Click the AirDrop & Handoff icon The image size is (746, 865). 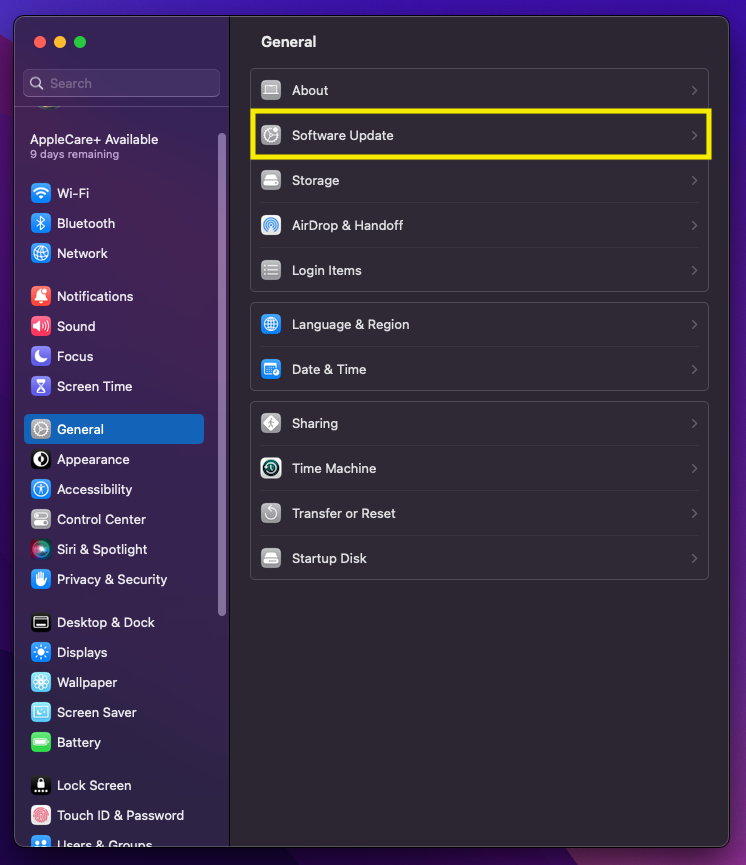(x=271, y=225)
